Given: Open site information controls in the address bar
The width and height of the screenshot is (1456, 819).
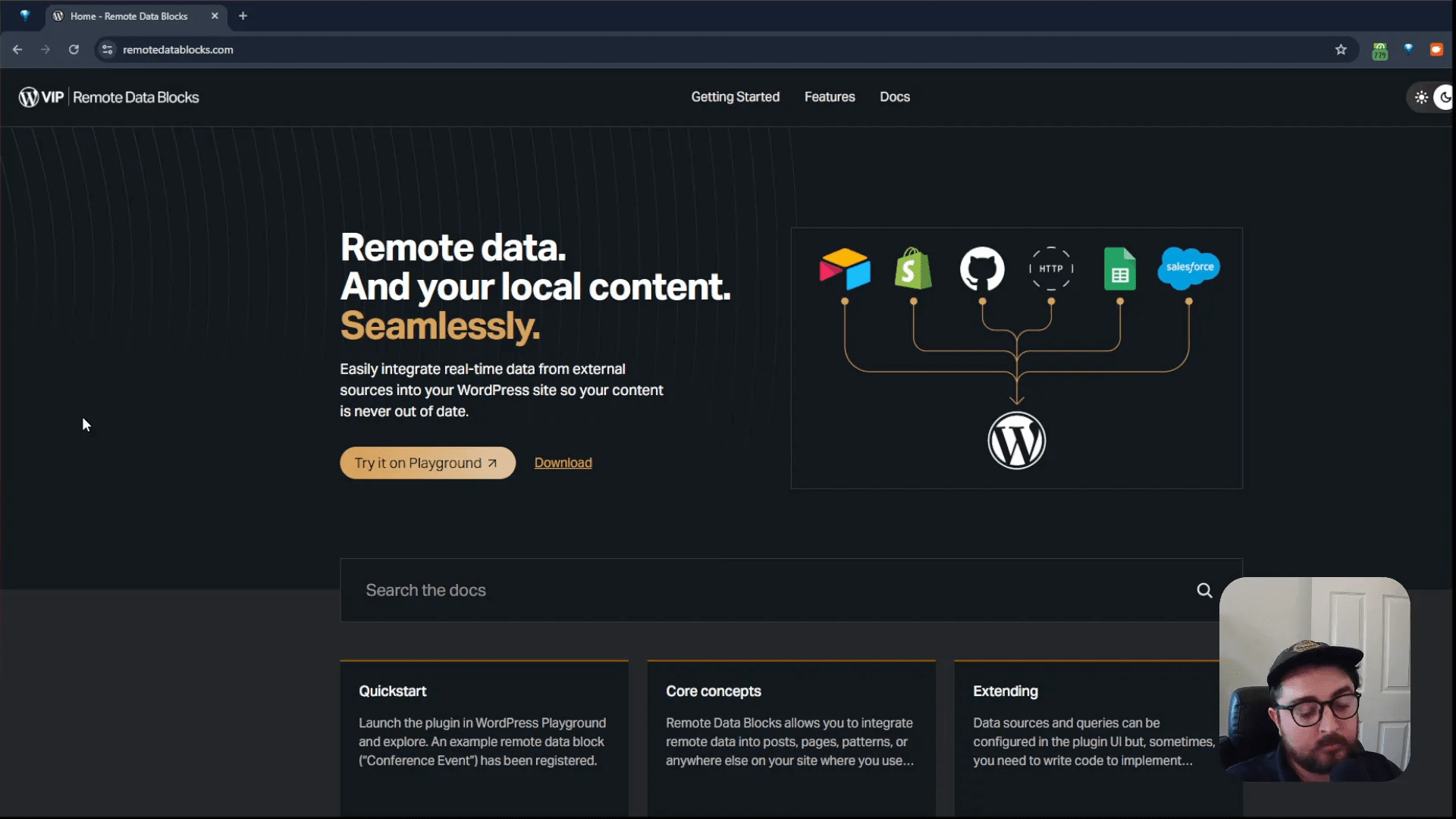Looking at the screenshot, I should click(x=107, y=49).
